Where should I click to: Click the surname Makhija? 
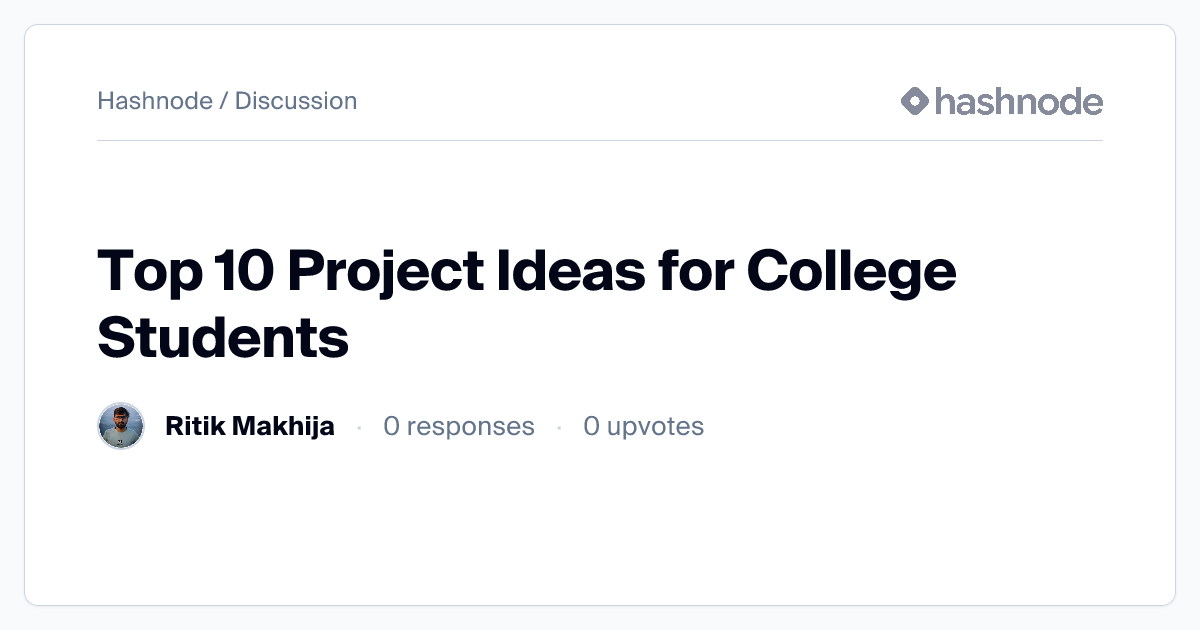click(x=283, y=426)
